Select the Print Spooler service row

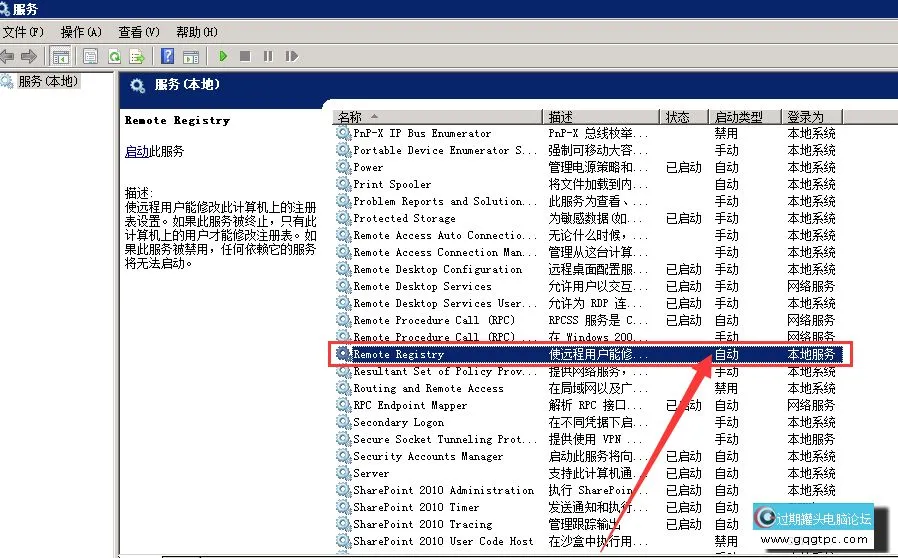[392, 184]
